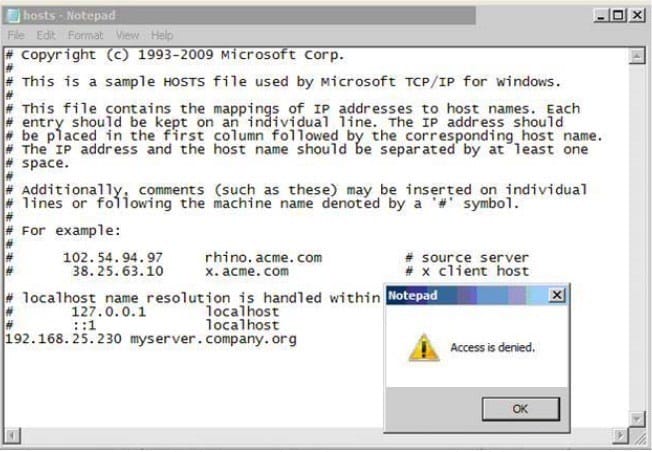Open the Format menu
652x452 pixels.
pyautogui.click(x=85, y=35)
